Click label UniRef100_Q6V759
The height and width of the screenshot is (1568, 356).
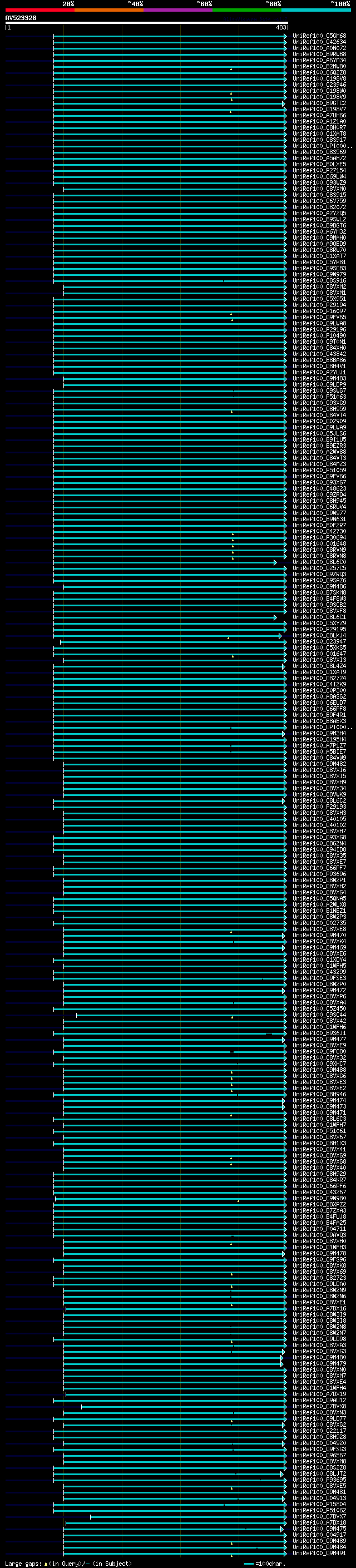[x=319, y=201]
